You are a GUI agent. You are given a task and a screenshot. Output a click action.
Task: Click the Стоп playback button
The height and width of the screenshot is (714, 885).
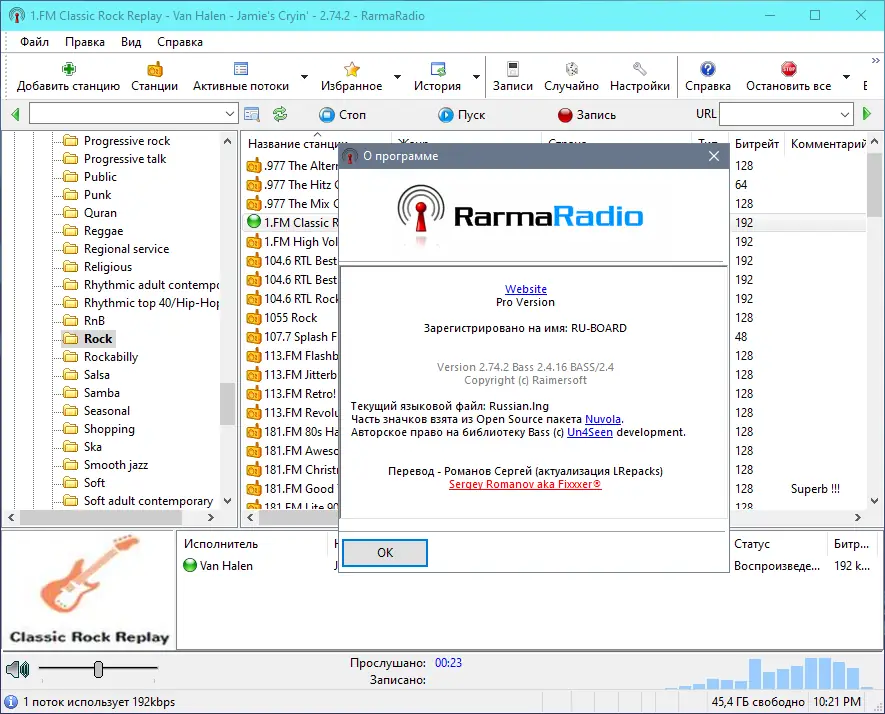point(343,115)
